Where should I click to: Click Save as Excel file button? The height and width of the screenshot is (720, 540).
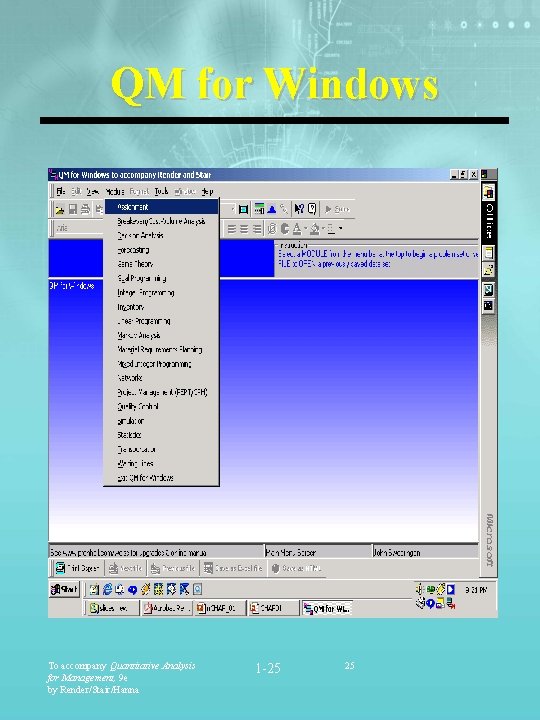tap(233, 568)
